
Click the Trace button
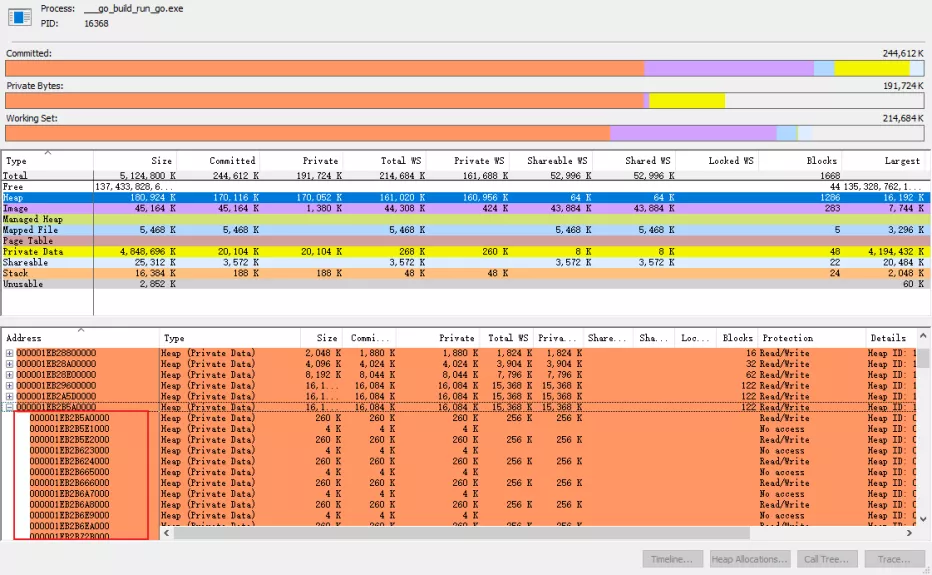pyautogui.click(x=894, y=559)
